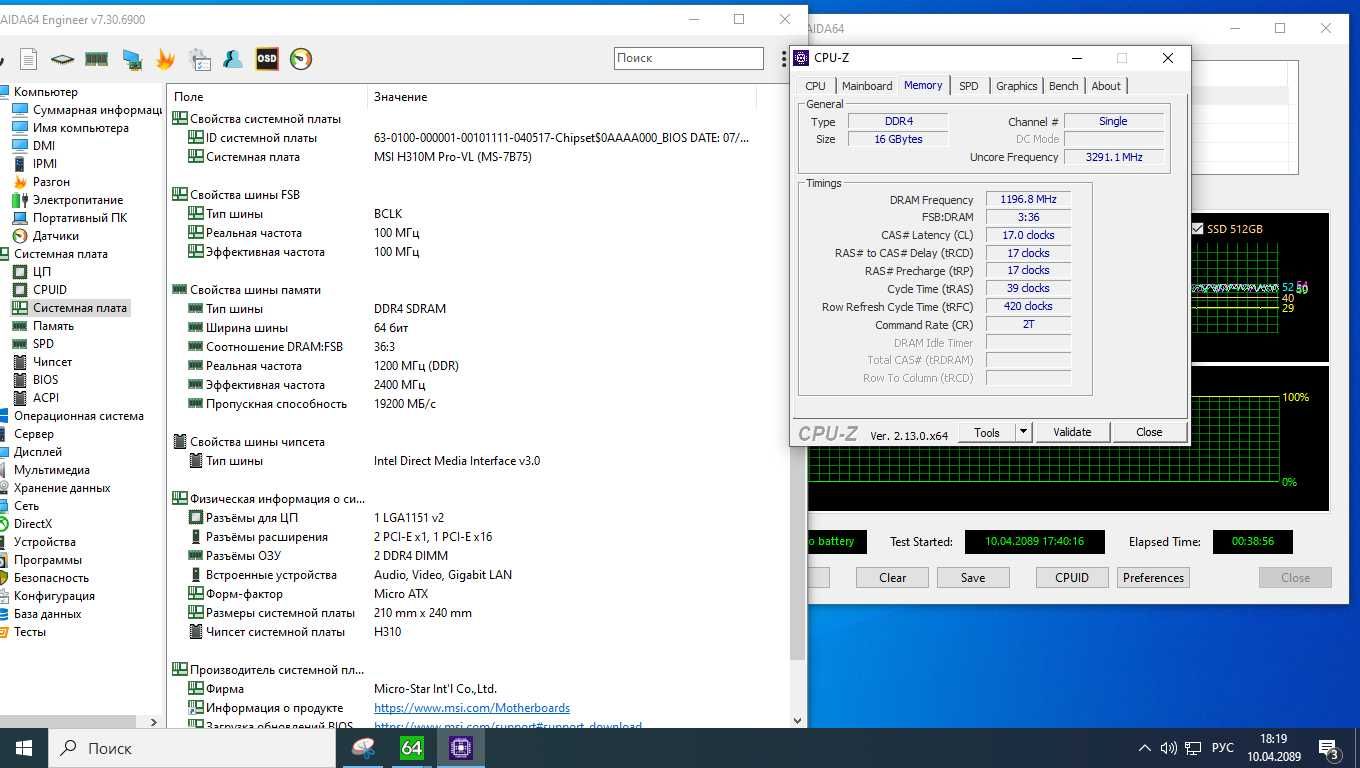Select Память tree item
The image size is (1360, 768).
pyautogui.click(x=53, y=326)
